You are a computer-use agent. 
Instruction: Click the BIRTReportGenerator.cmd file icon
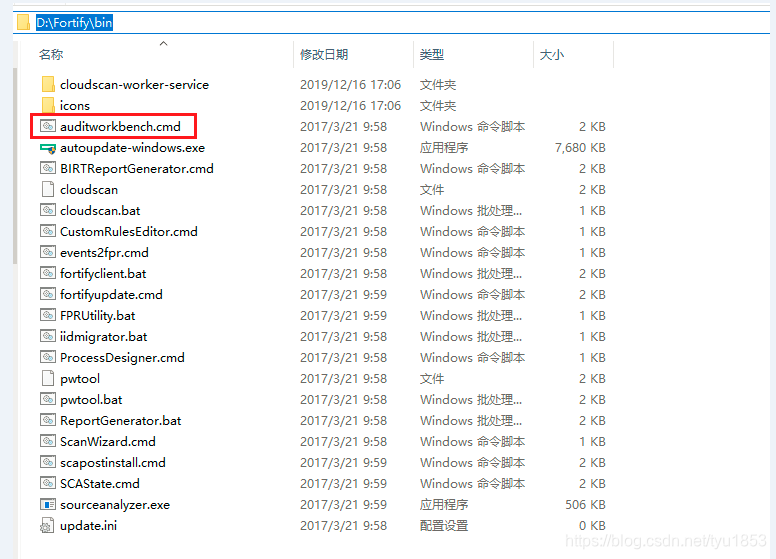point(48,168)
